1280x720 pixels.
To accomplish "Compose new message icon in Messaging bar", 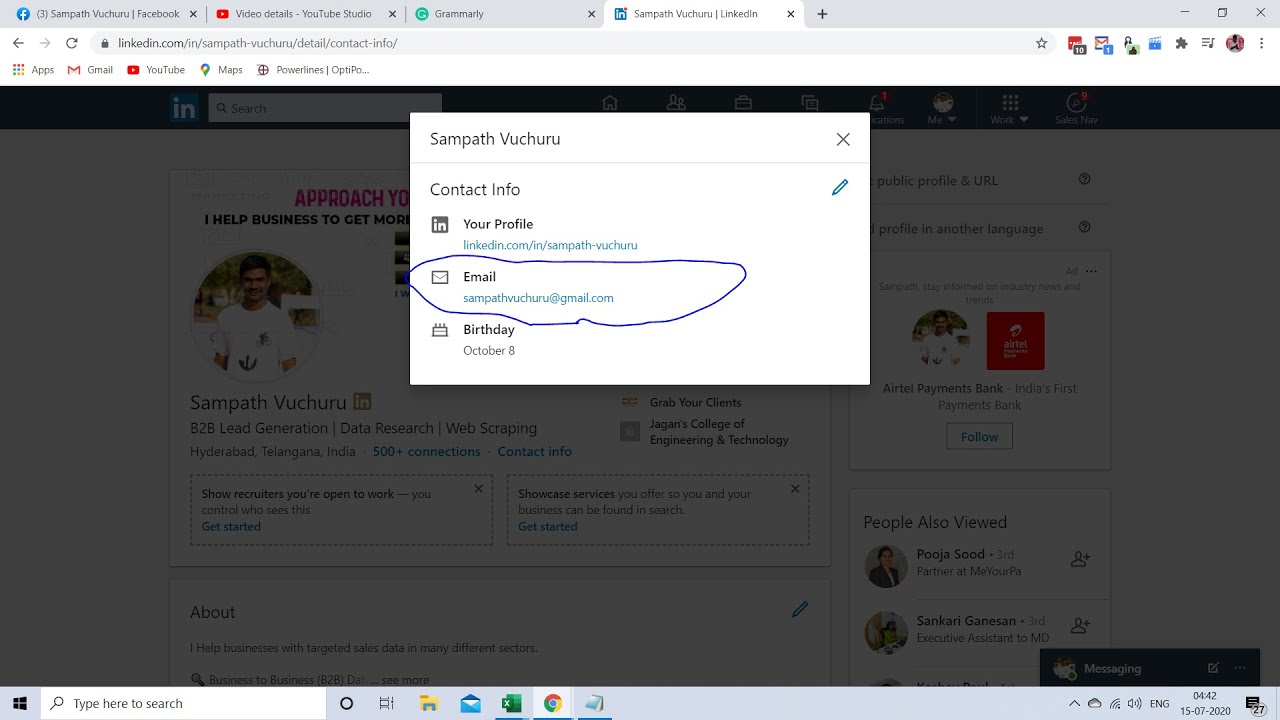I will (x=1213, y=668).
